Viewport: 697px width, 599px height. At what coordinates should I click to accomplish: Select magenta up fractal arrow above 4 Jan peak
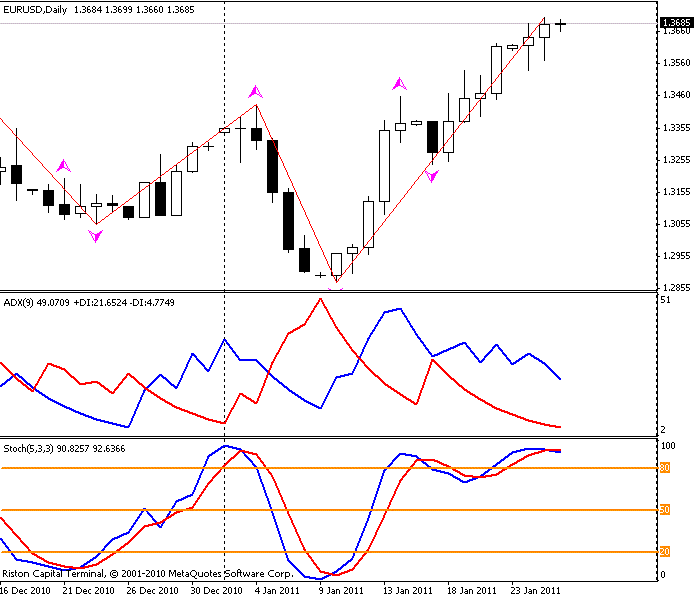(256, 92)
